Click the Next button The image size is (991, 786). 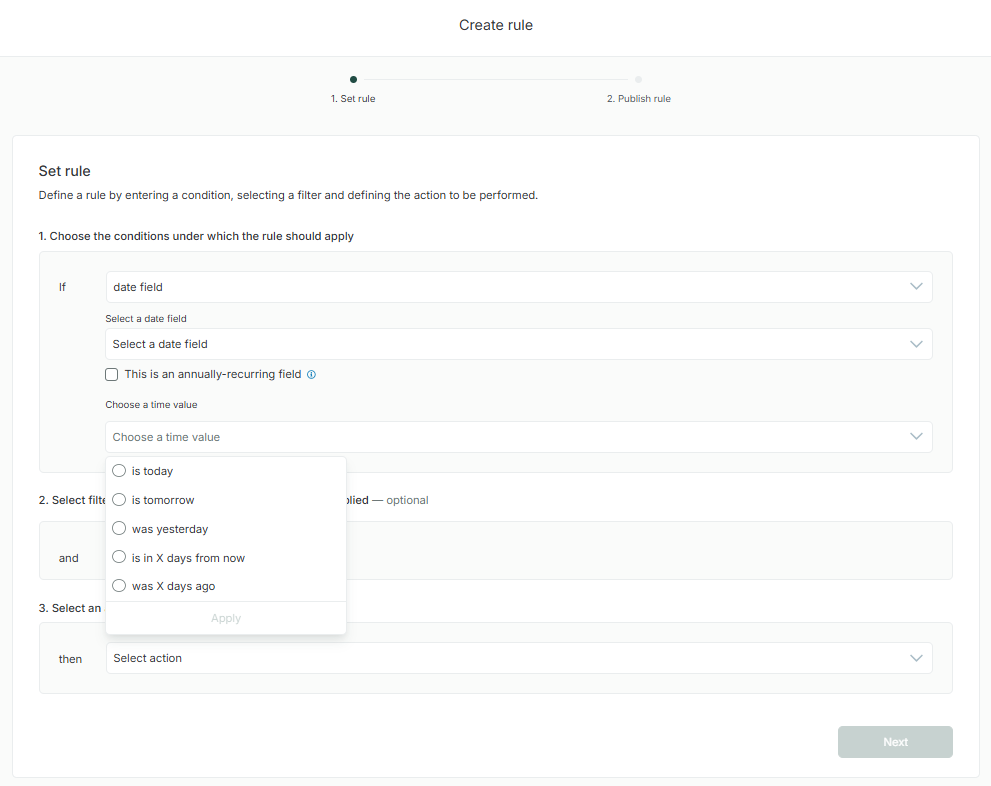[x=895, y=742]
